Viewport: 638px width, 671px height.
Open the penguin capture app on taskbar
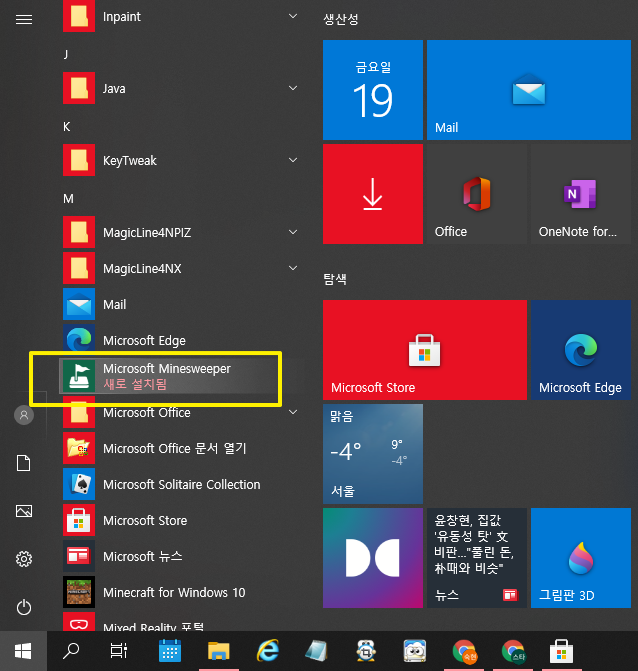(366, 651)
